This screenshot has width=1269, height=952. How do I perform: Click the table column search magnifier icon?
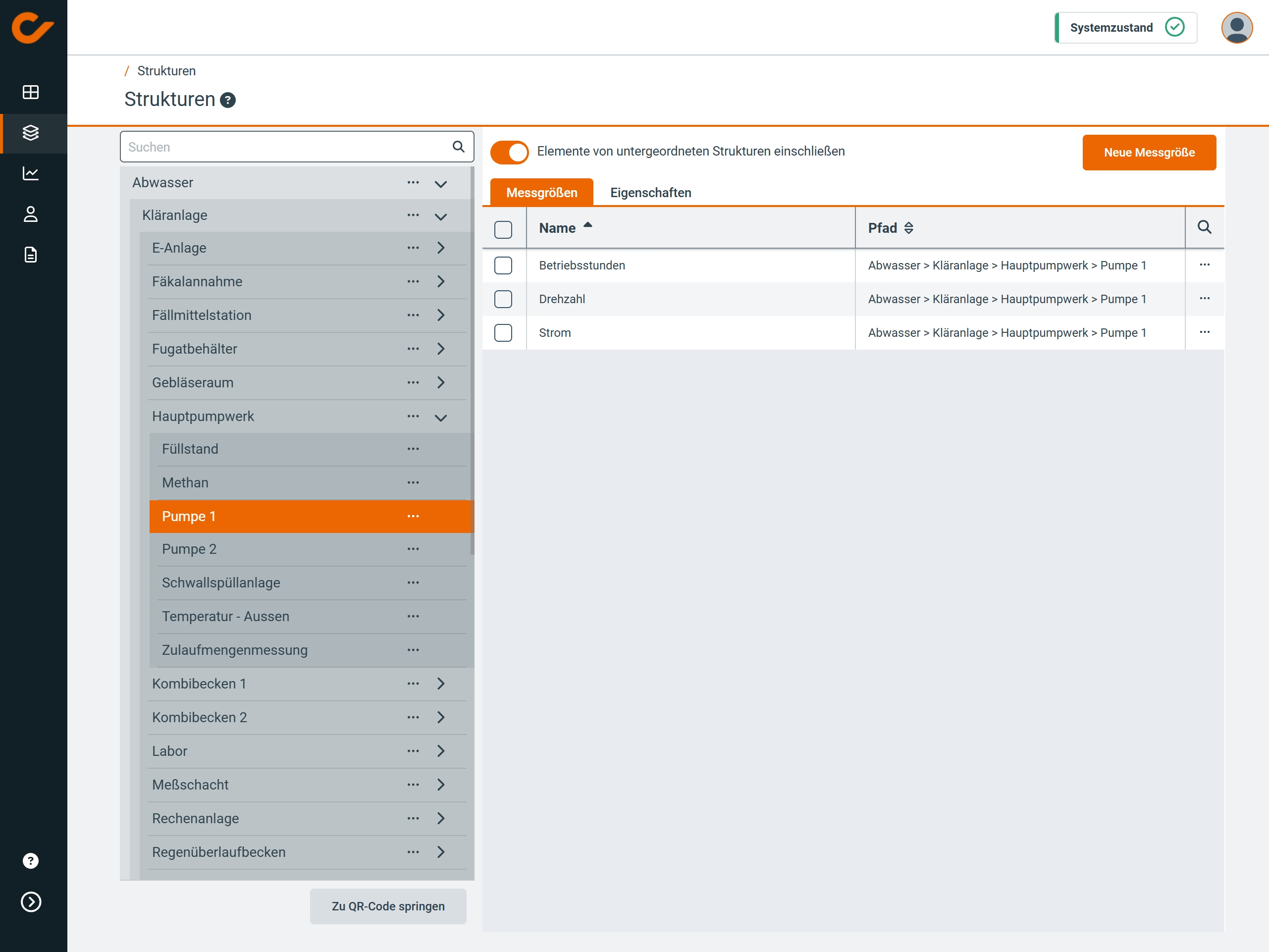click(x=1204, y=227)
